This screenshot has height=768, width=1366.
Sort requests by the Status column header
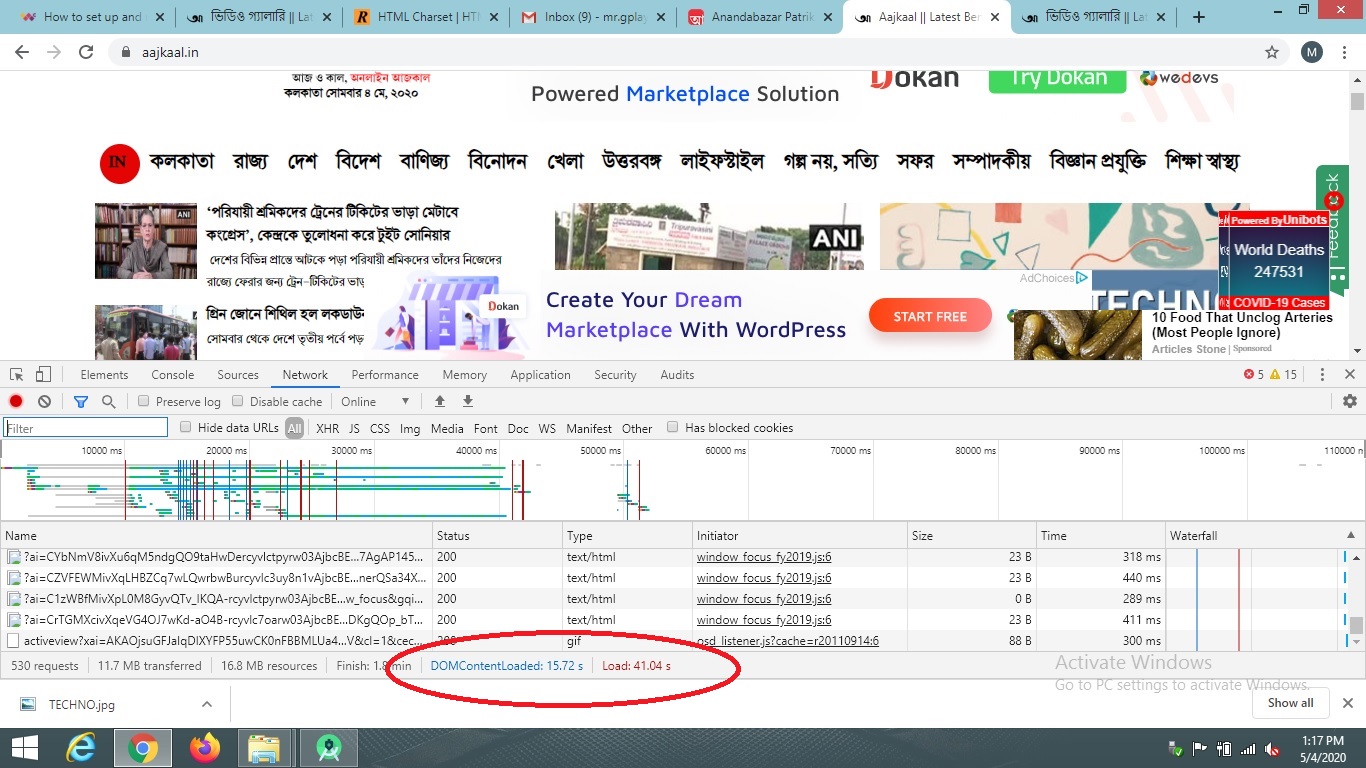(x=497, y=536)
